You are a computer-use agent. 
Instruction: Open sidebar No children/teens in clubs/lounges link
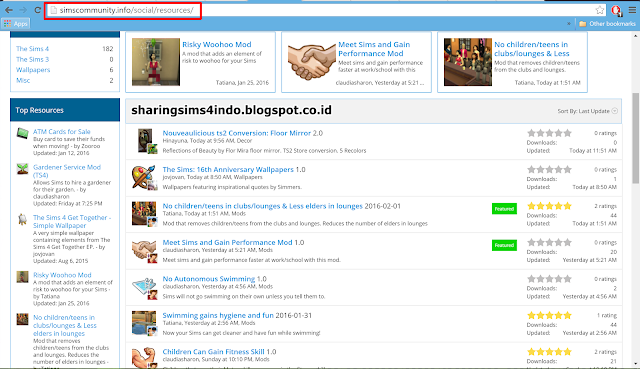pyautogui.click(x=64, y=325)
